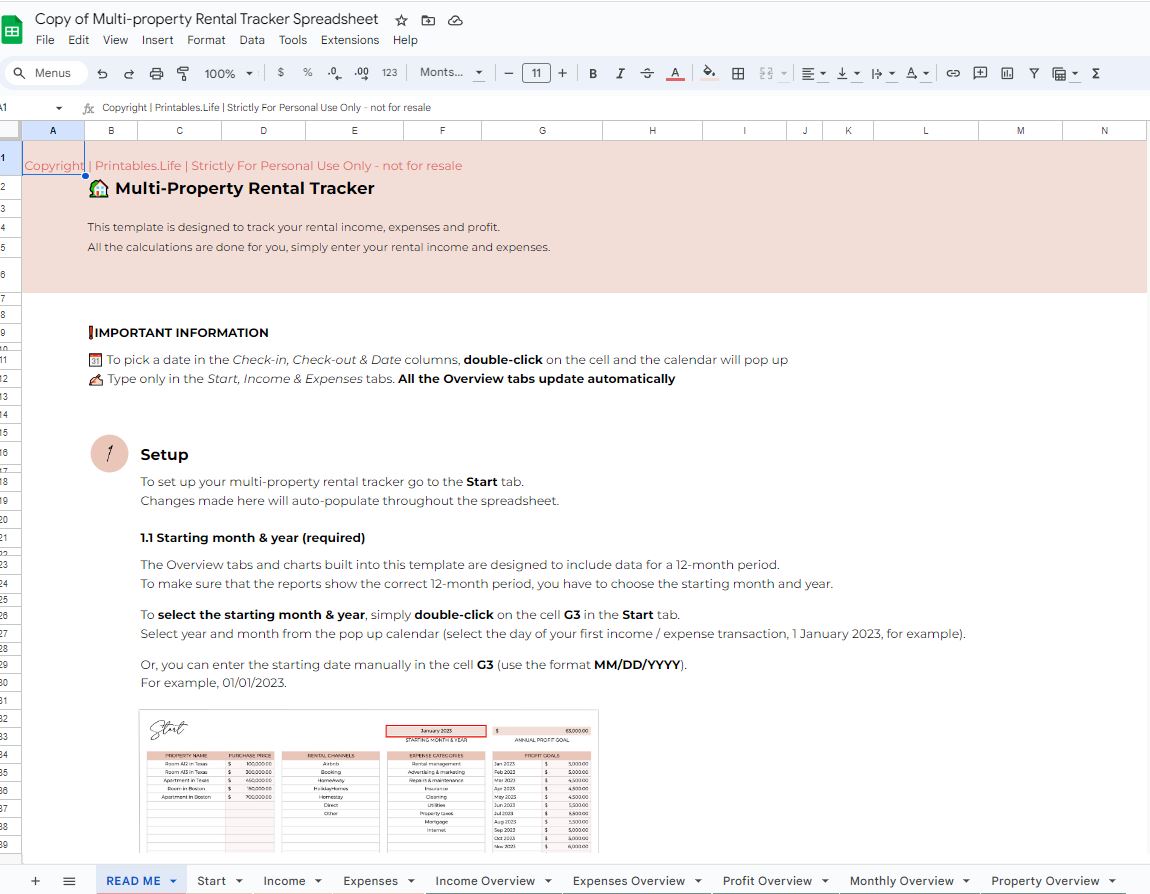
Task: Open the View menu
Action: click(115, 40)
